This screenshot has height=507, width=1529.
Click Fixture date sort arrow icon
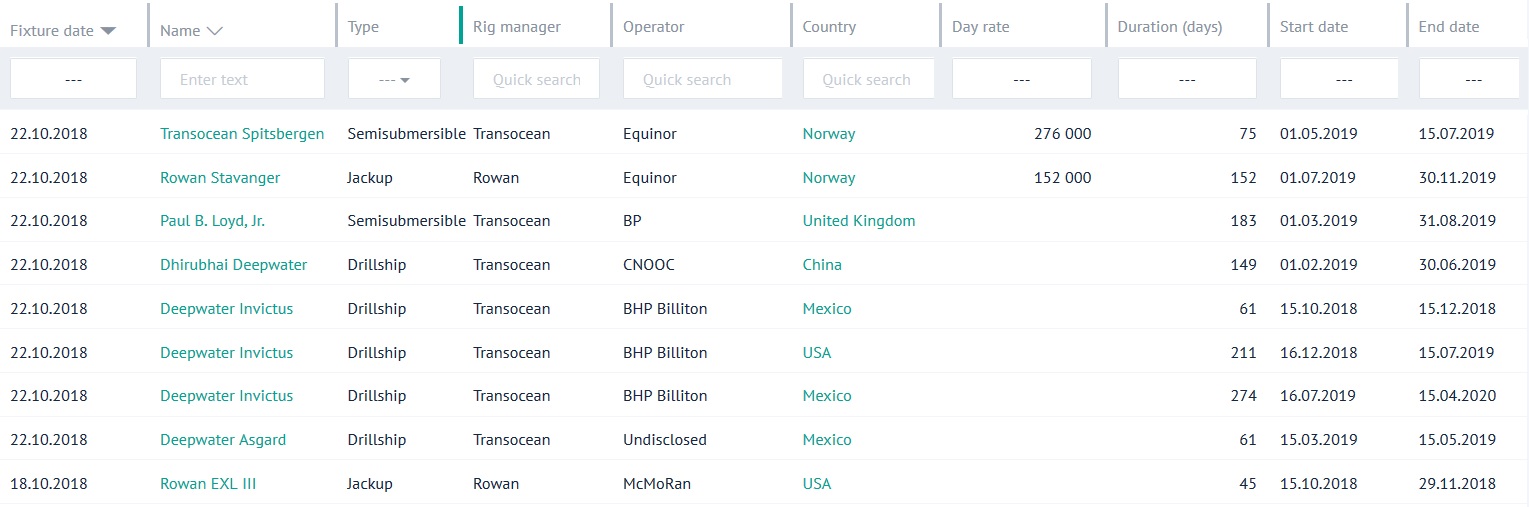click(x=108, y=31)
